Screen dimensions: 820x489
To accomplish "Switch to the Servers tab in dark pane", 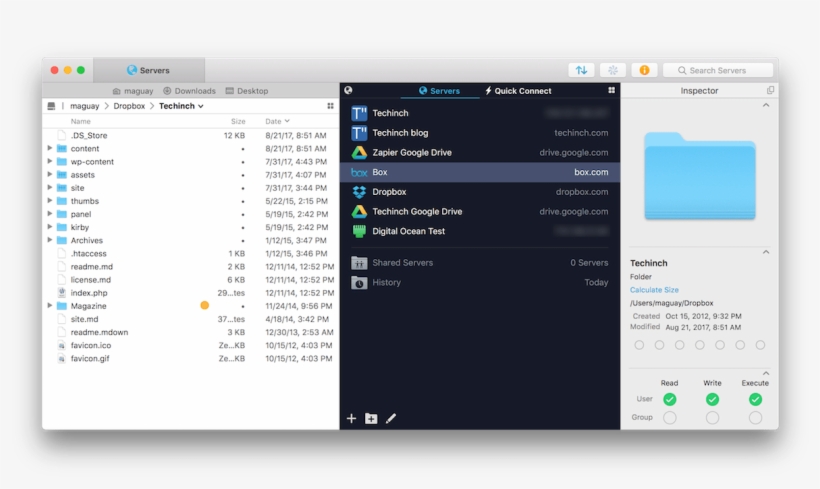I will click(x=439, y=91).
